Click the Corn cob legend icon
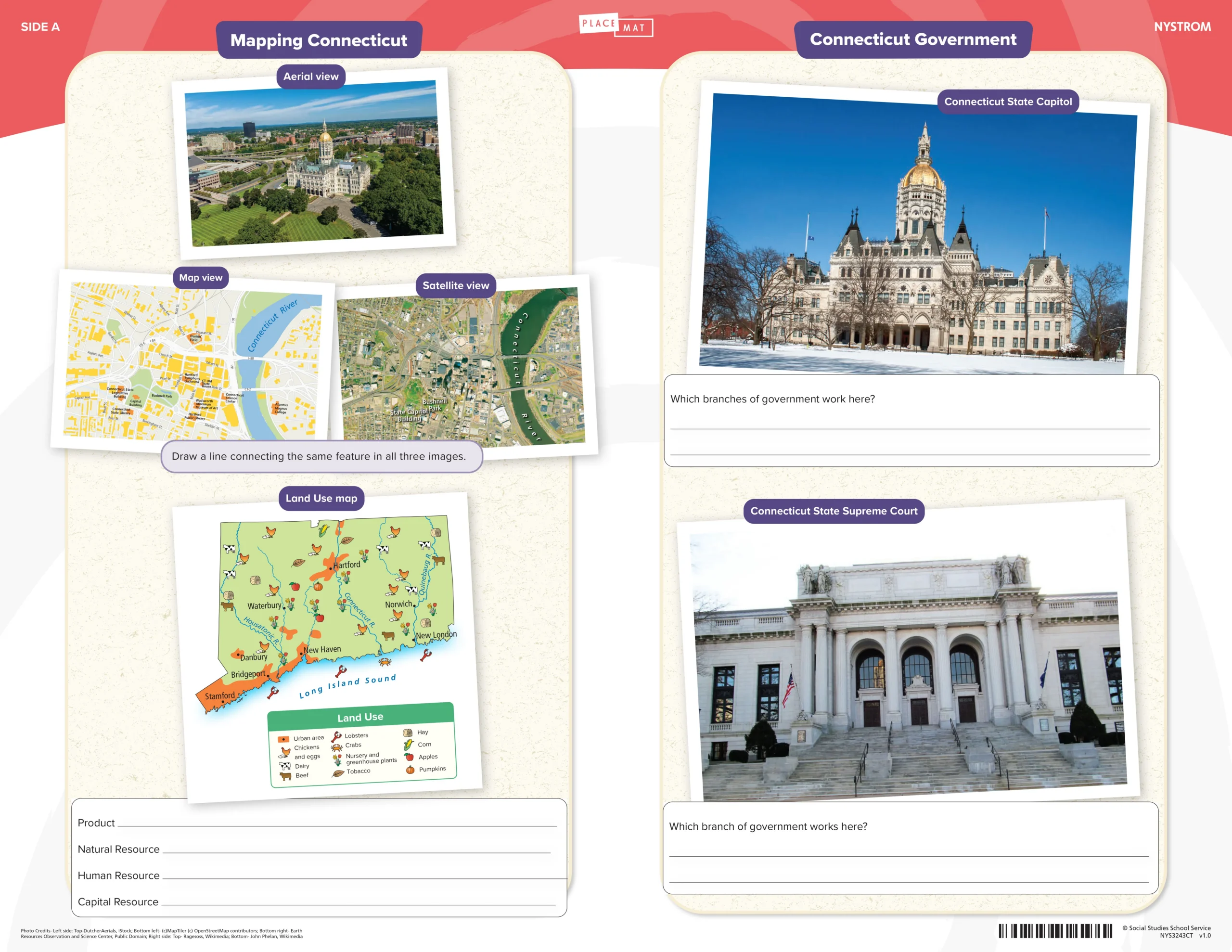This screenshot has width=1232, height=952. point(409,745)
